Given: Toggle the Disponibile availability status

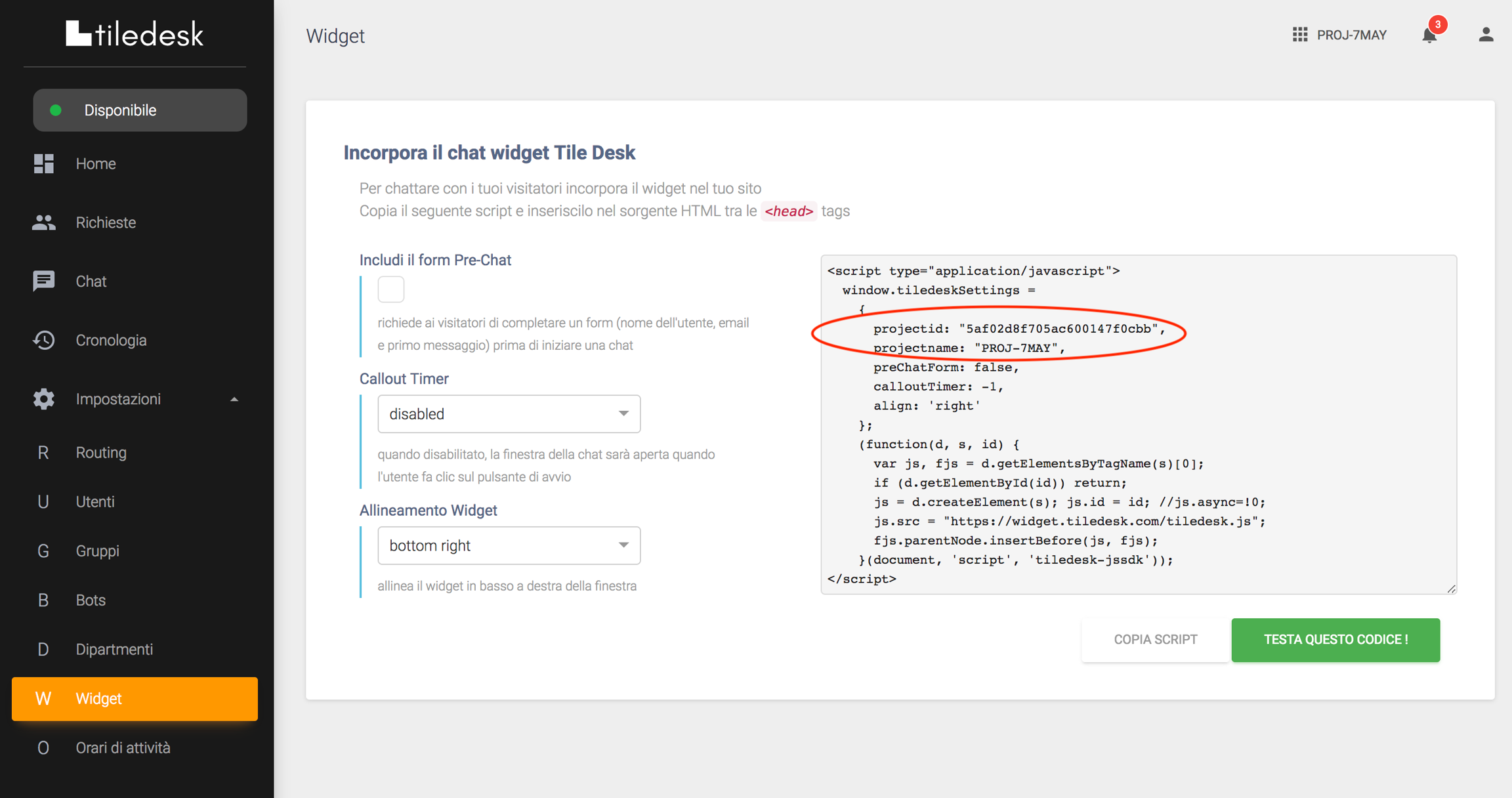Looking at the screenshot, I should pos(140,110).
